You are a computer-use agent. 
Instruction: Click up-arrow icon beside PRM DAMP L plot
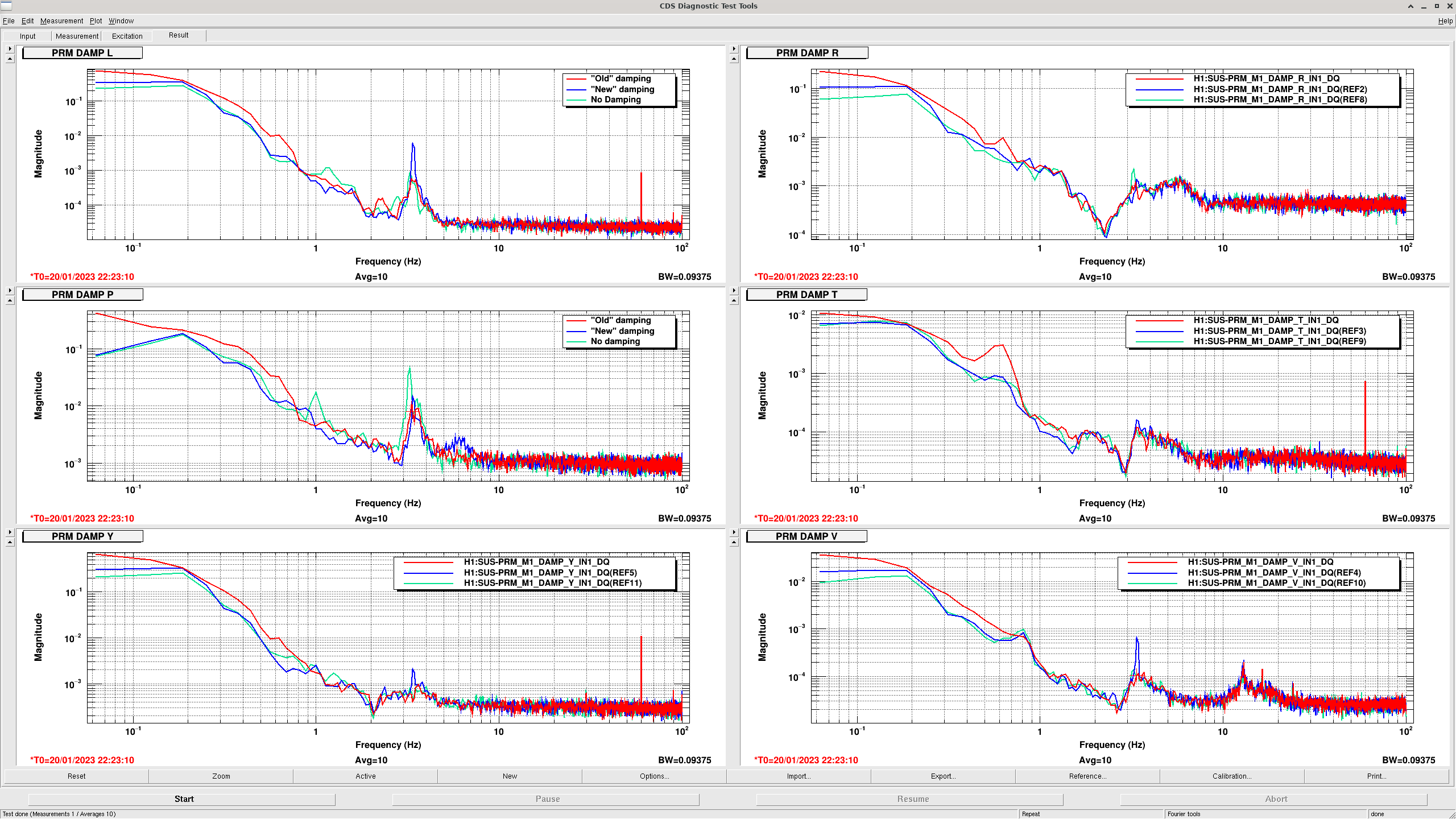10,59
